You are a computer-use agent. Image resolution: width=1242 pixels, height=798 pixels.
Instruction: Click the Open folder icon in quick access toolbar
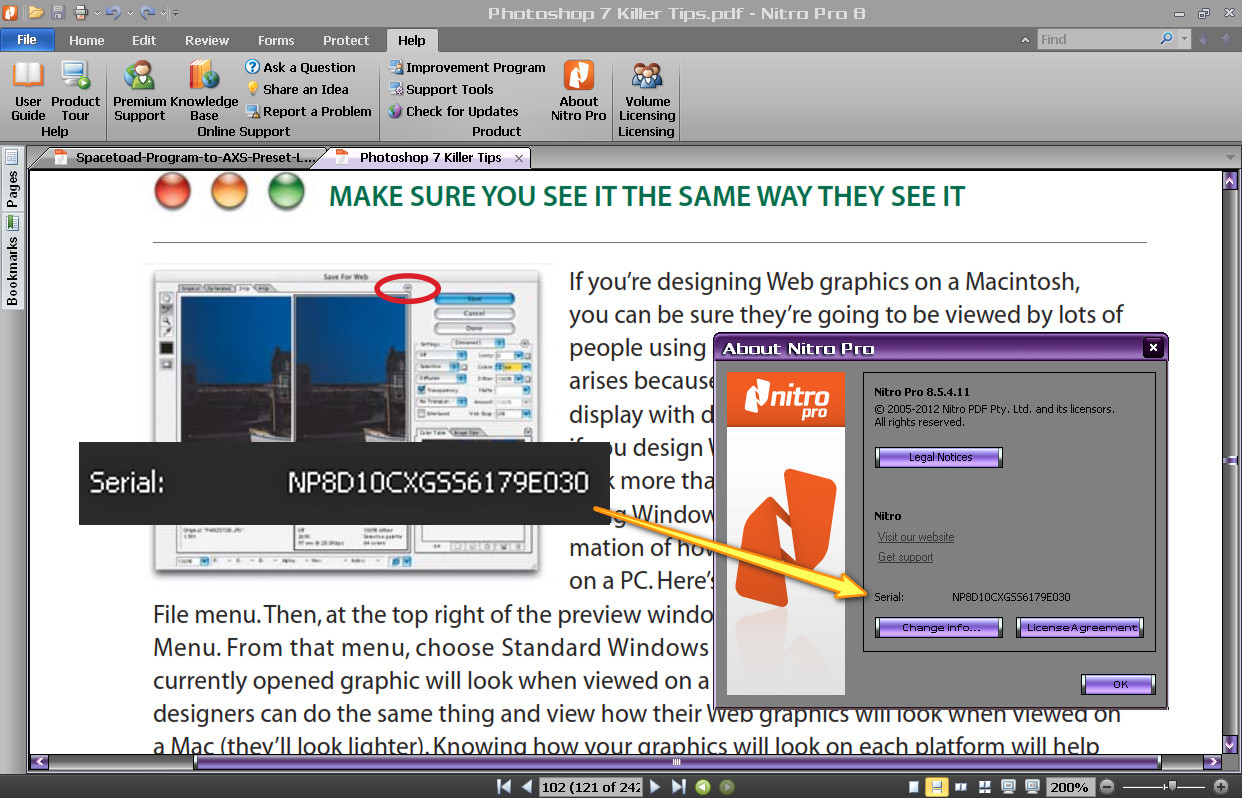click(x=36, y=13)
